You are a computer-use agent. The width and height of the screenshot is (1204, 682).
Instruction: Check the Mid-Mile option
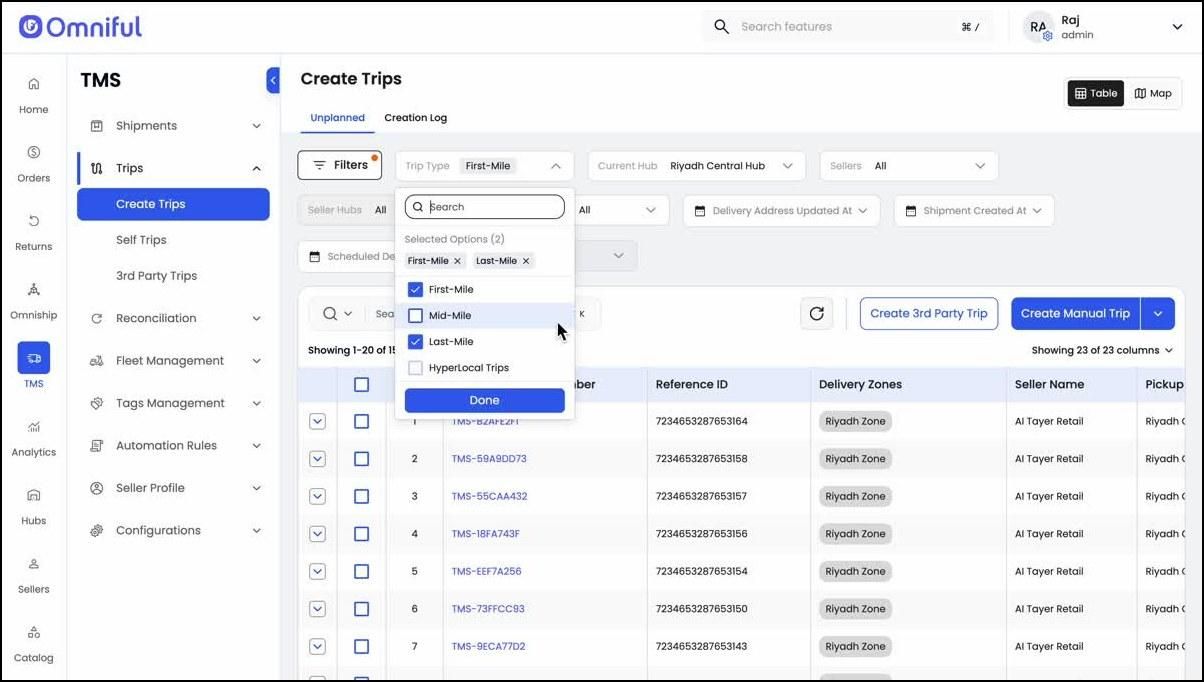[416, 315]
